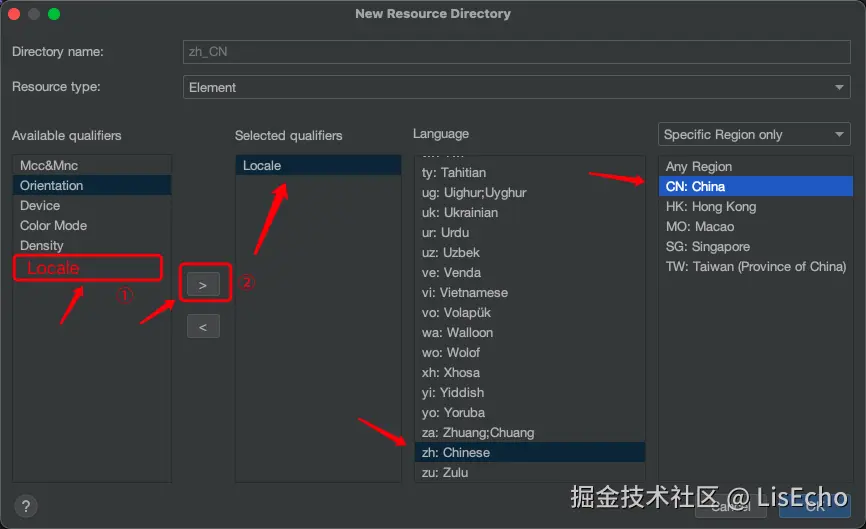Choose ug: Uighur;Uyghur language

[530, 193]
